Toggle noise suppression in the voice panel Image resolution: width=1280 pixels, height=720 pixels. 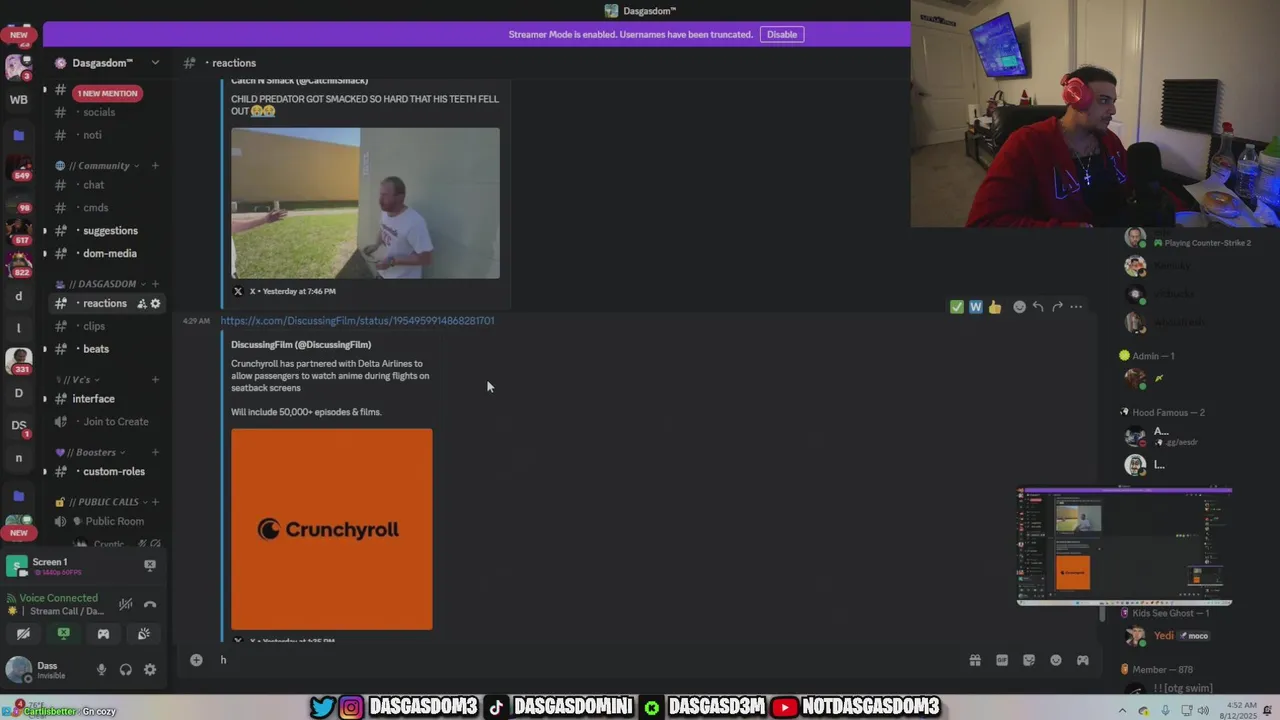click(126, 604)
